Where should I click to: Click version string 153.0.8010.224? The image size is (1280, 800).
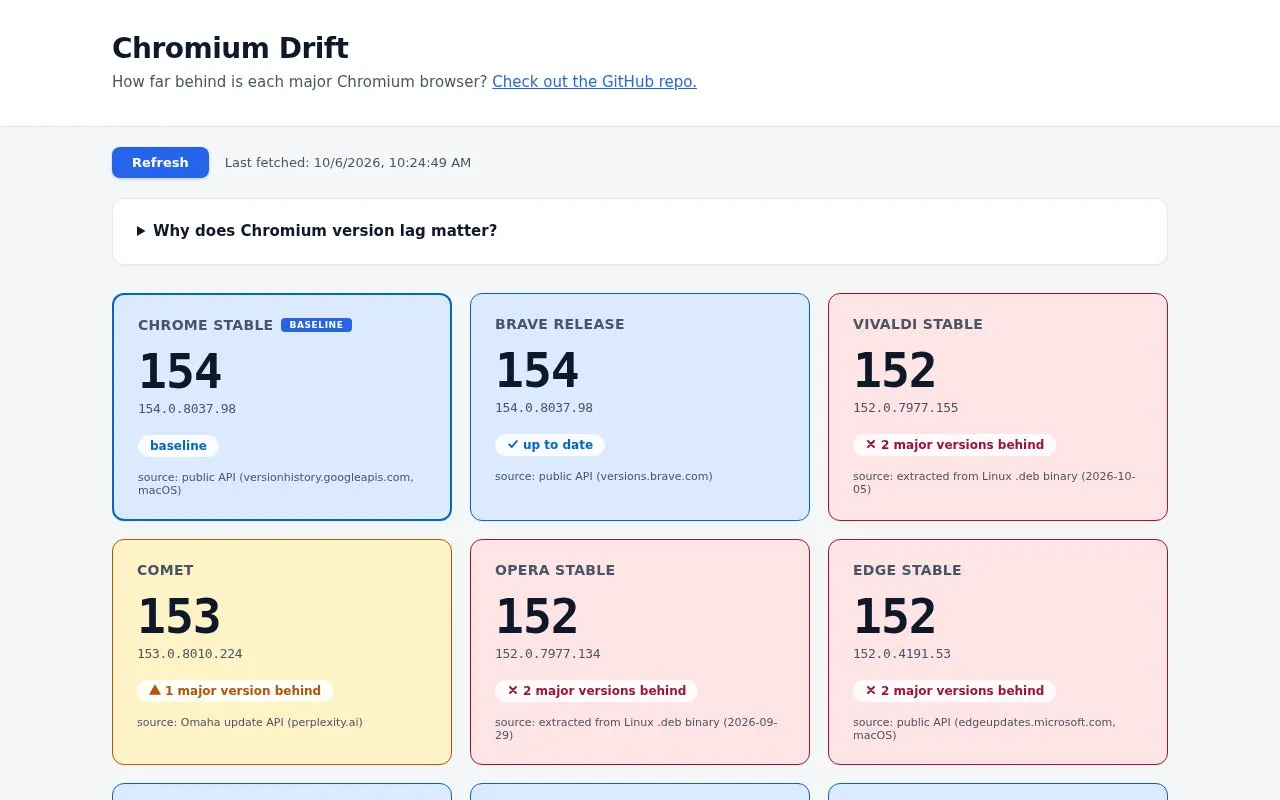click(190, 654)
